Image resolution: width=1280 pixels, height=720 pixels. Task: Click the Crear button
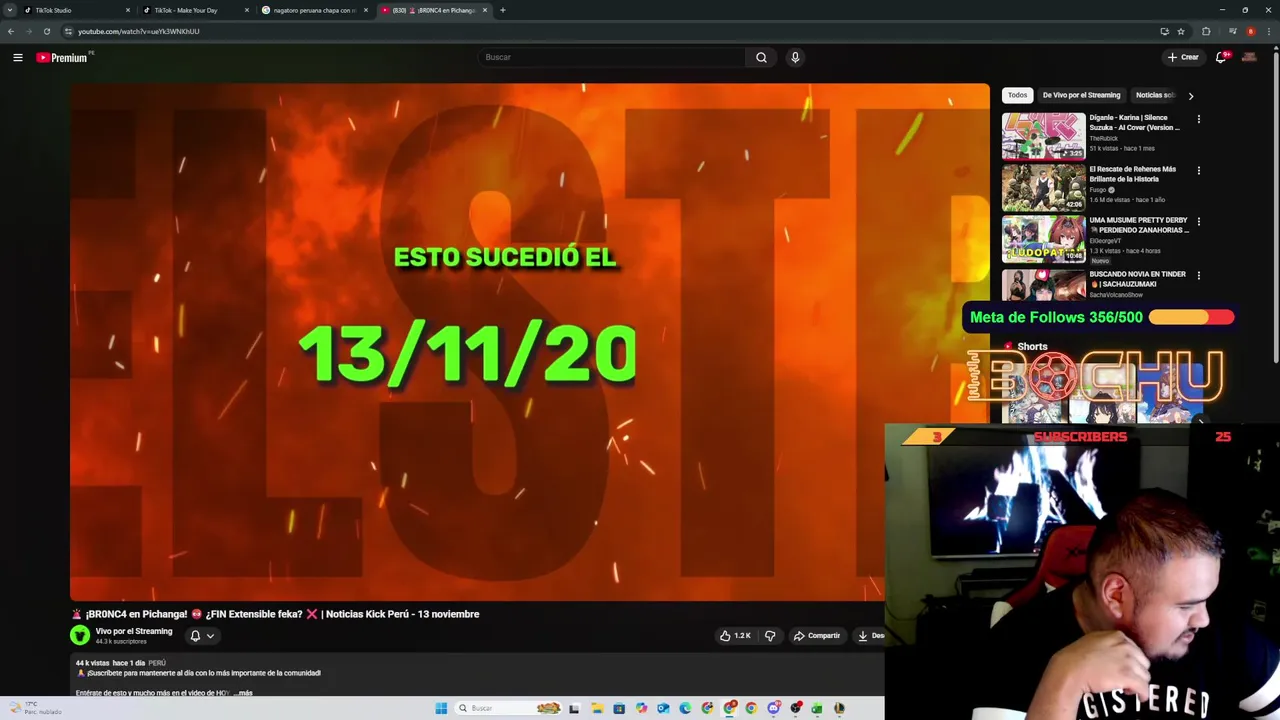click(x=1182, y=57)
